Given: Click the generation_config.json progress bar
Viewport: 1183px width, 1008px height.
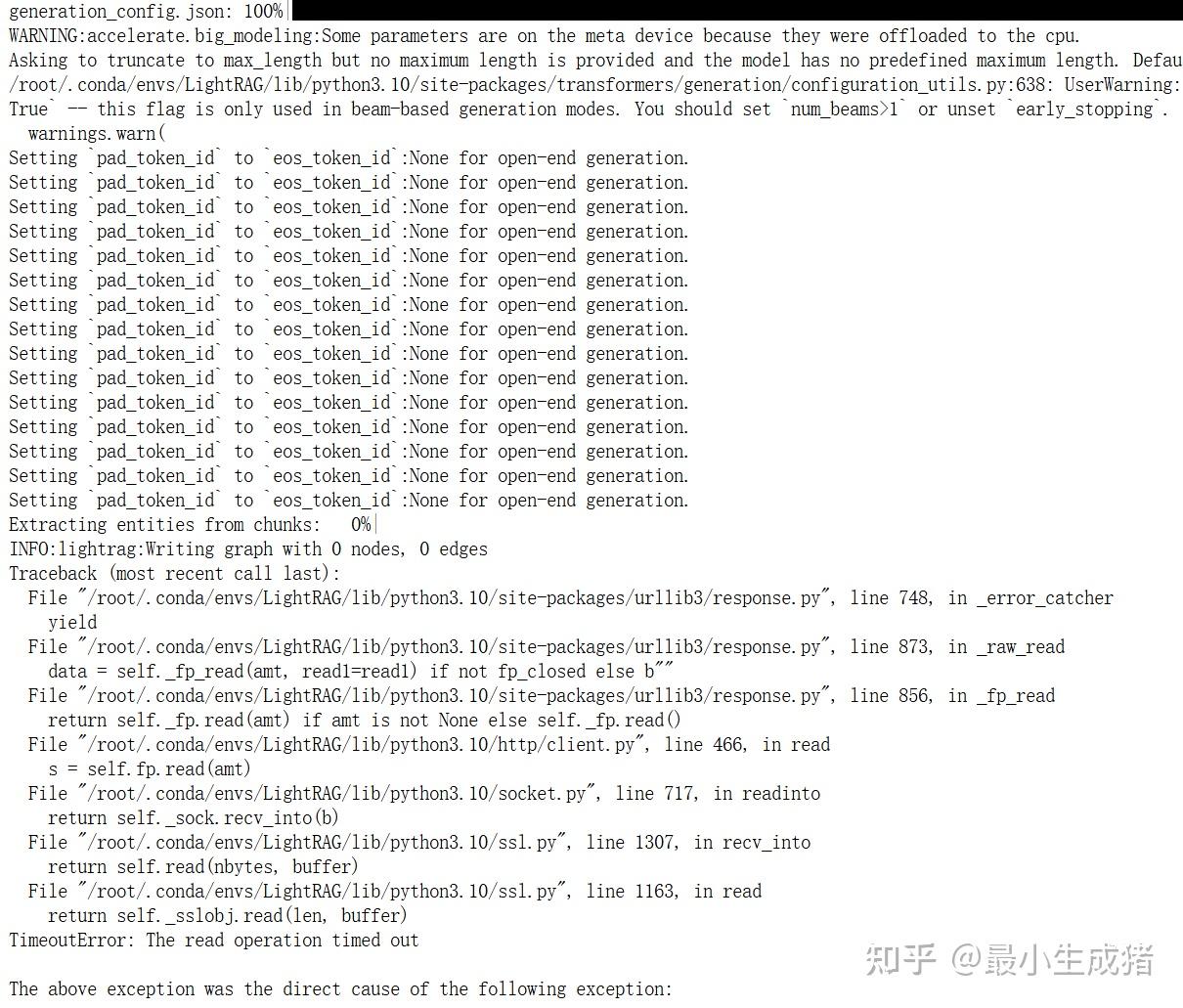Looking at the screenshot, I should 736,11.
